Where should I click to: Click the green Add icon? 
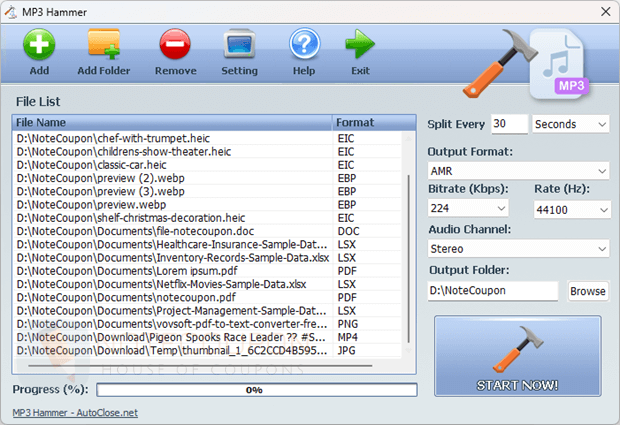coord(39,44)
